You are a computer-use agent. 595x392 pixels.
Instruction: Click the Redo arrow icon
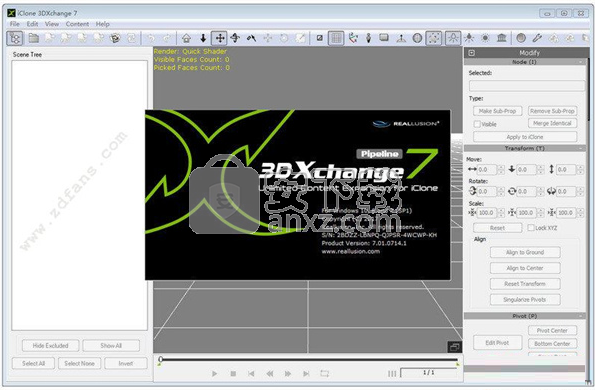pos(167,38)
